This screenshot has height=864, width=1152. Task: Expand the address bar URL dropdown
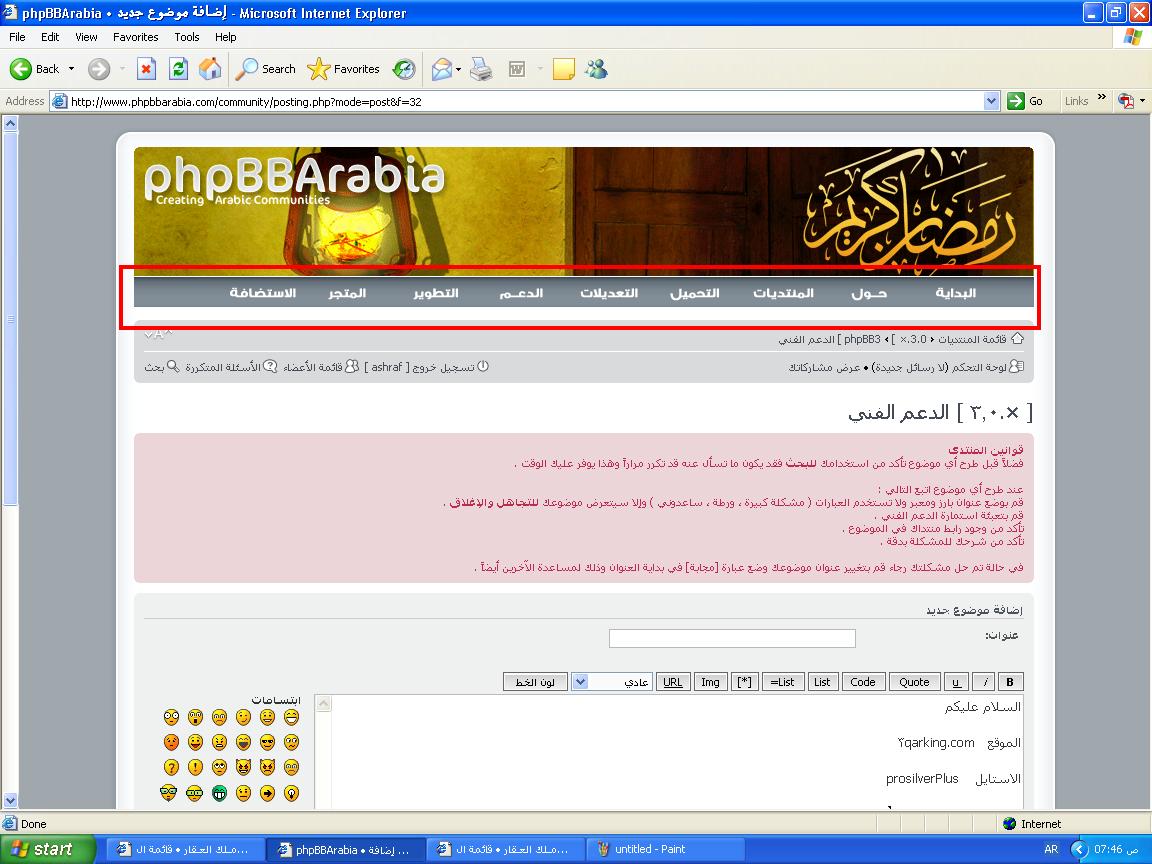pos(991,101)
